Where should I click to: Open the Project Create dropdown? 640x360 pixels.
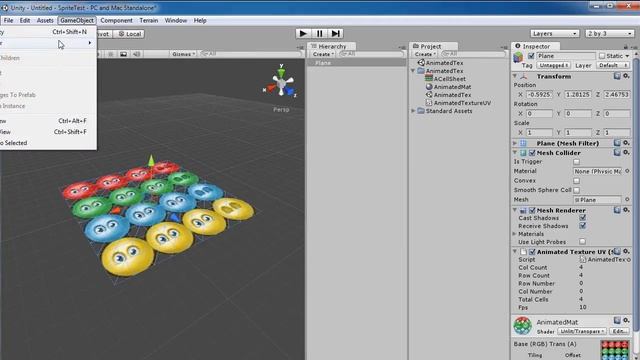coord(425,54)
